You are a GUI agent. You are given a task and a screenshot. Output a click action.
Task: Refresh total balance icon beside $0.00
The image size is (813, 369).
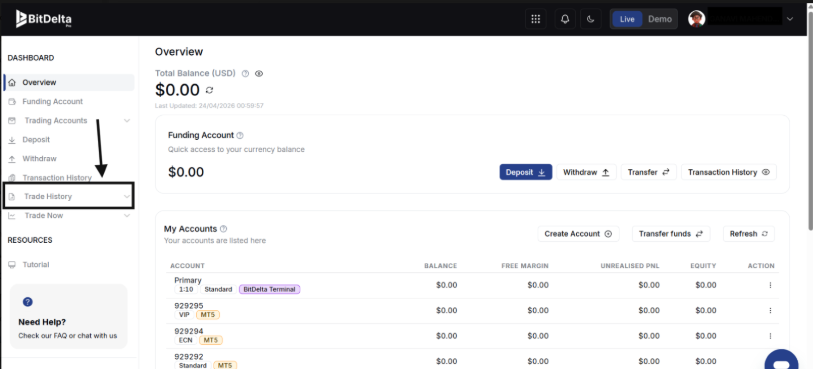(x=209, y=90)
